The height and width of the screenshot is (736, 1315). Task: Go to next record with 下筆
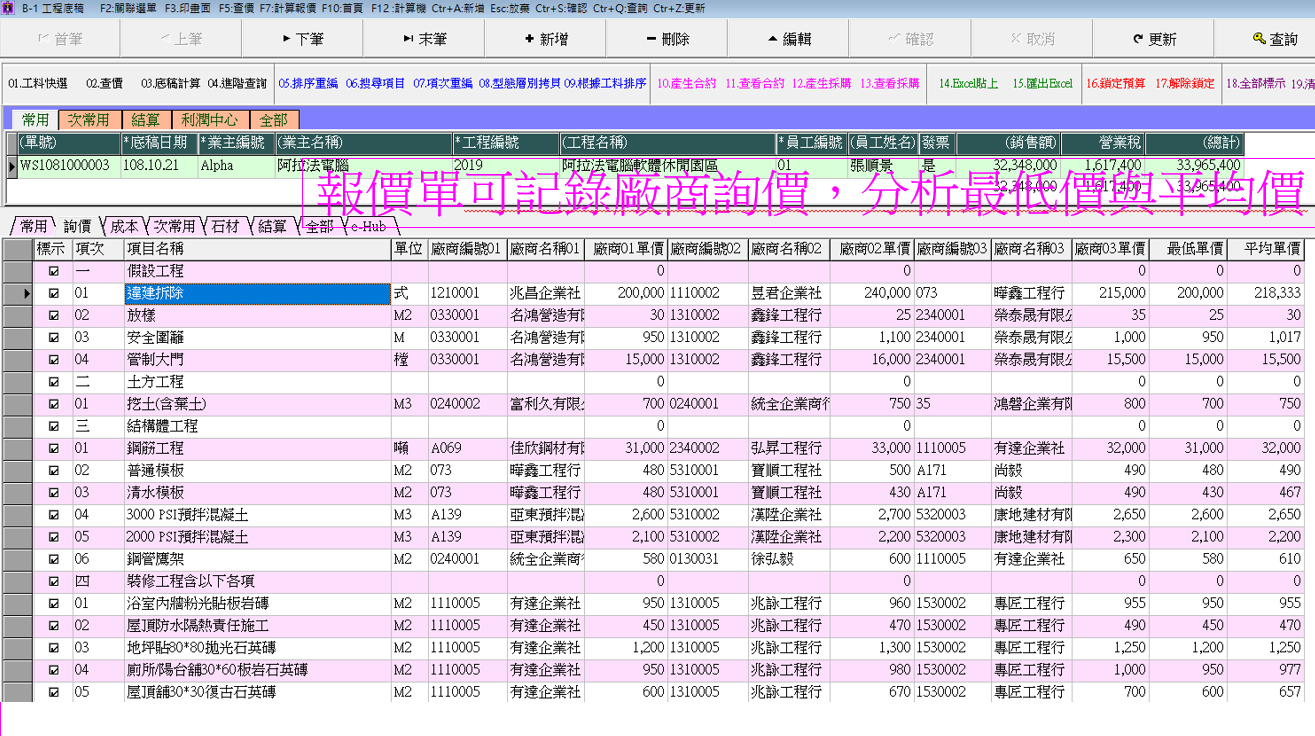click(x=302, y=39)
